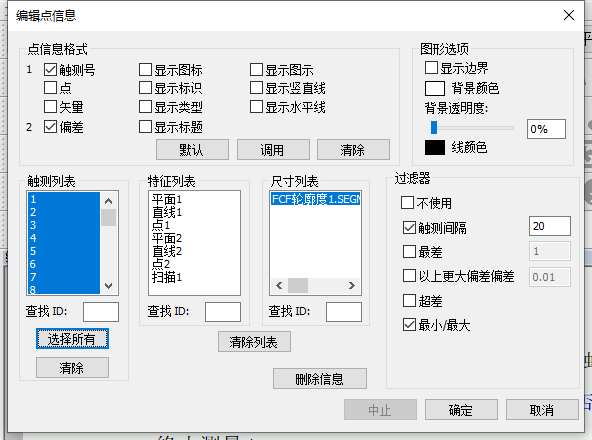
Task: Click the 清除列表 button
Action: click(254, 341)
